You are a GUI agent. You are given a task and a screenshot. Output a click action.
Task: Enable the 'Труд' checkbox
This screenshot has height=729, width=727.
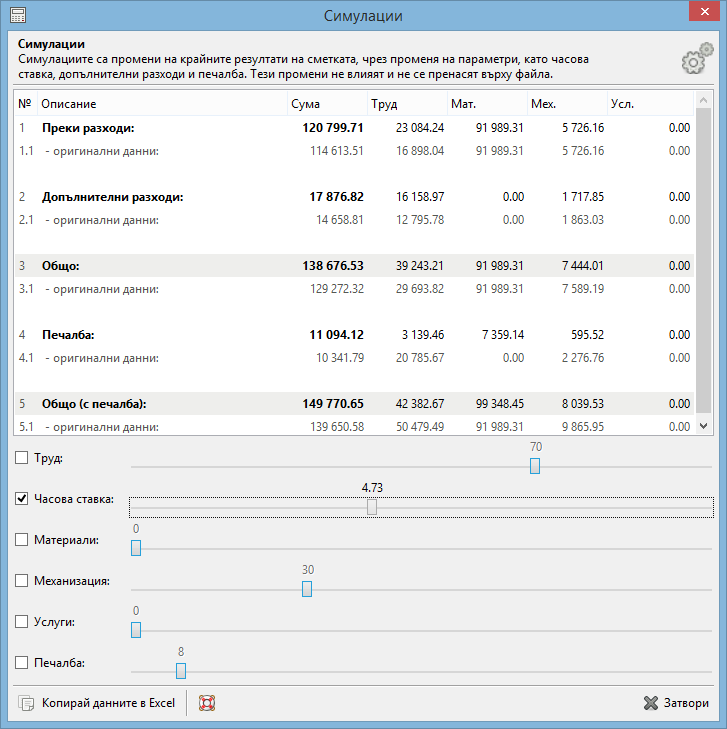pos(22,458)
